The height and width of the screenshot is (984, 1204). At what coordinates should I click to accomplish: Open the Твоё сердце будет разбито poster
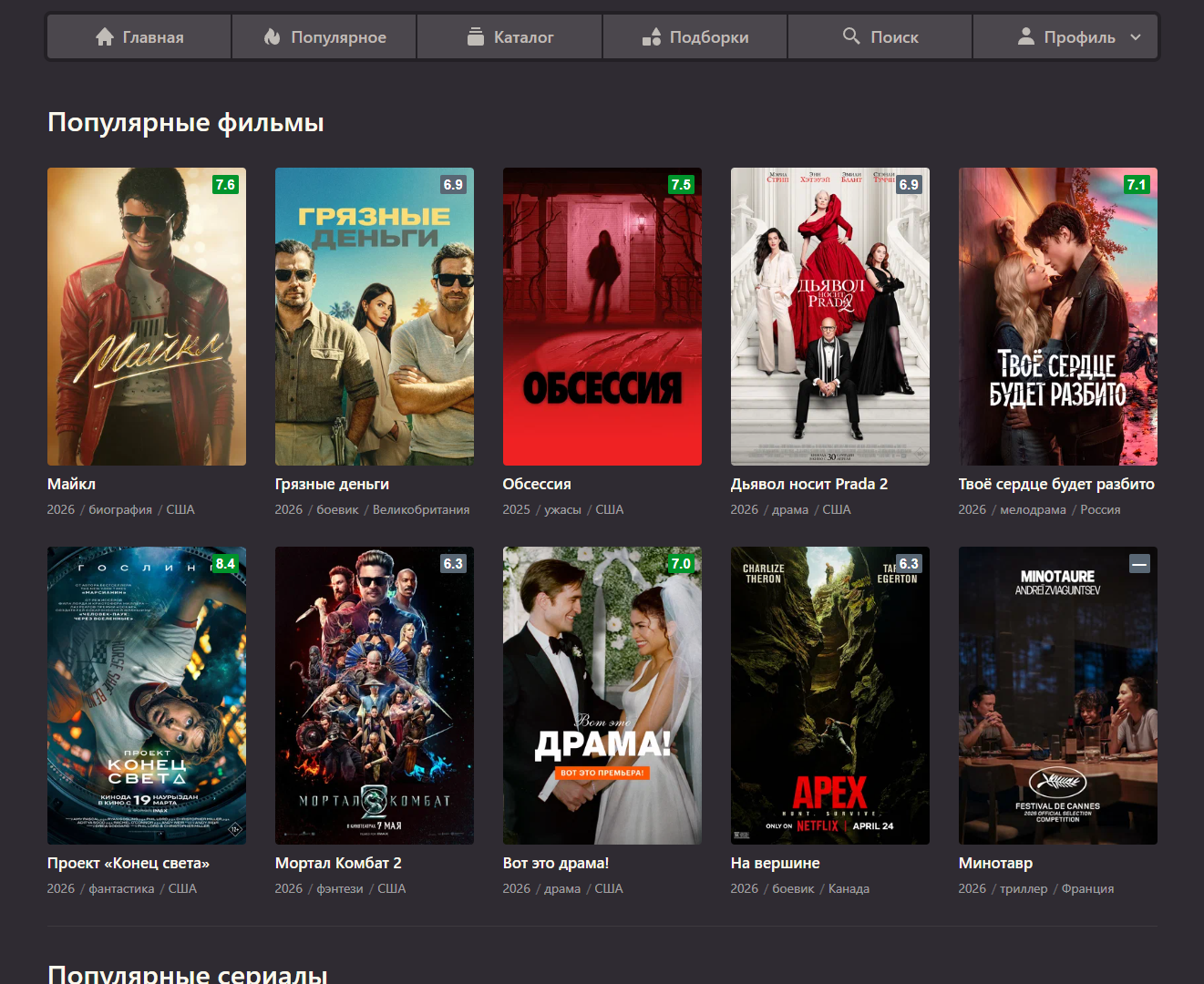(x=1058, y=316)
